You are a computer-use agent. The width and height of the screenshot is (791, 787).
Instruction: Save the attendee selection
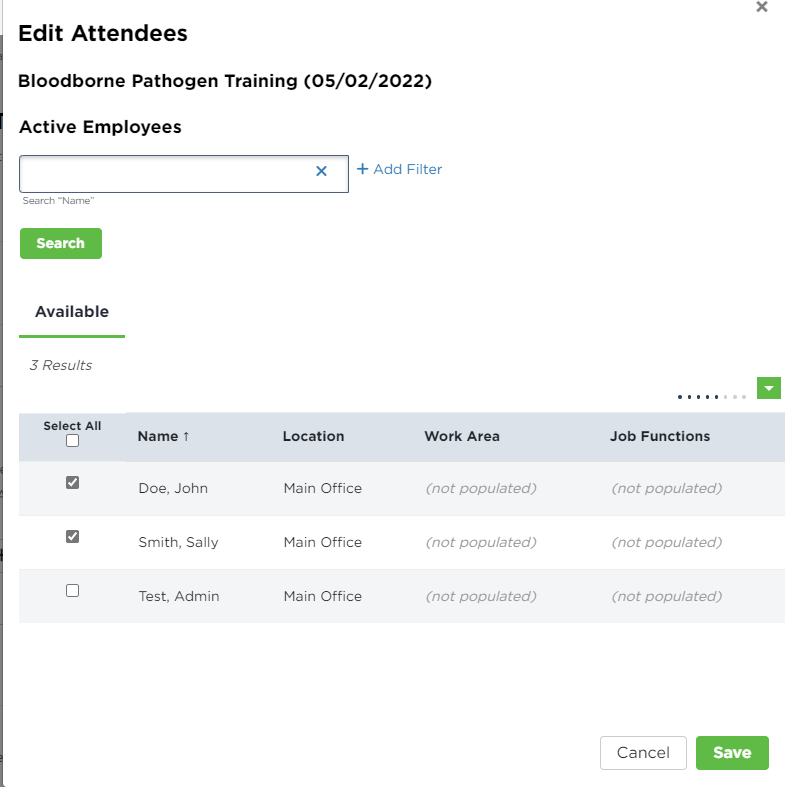tap(731, 753)
